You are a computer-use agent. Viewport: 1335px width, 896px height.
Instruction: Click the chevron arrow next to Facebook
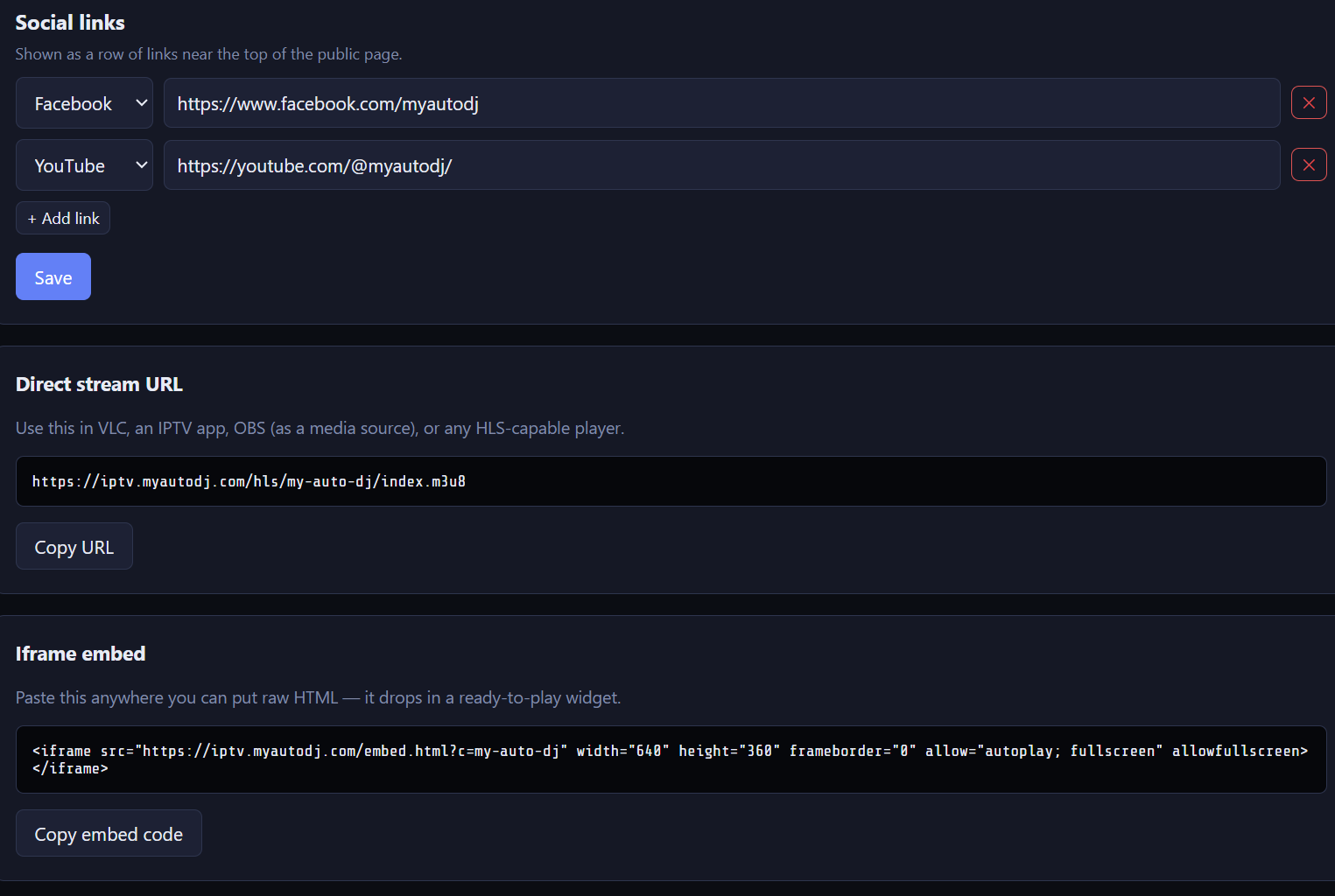(141, 103)
